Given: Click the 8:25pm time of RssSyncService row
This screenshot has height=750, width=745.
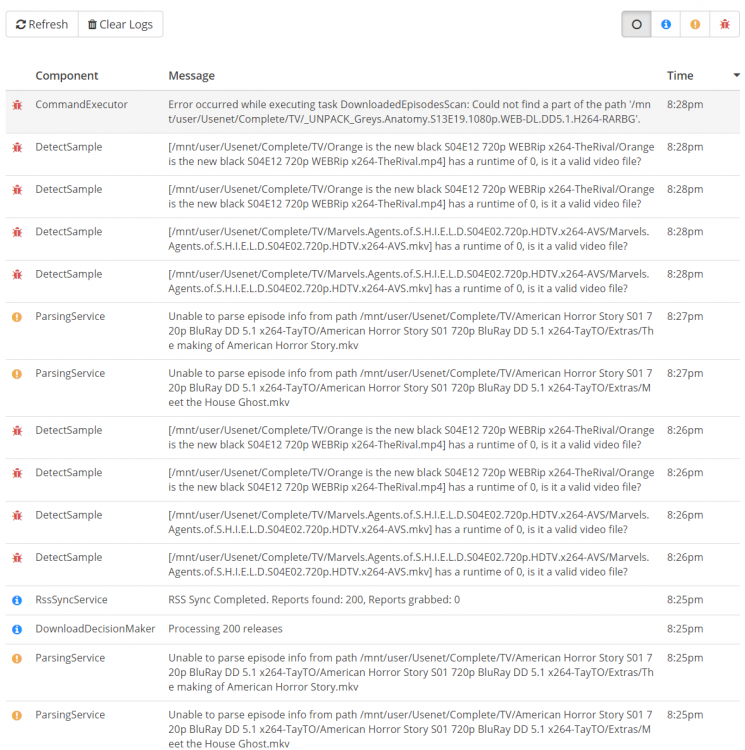Looking at the screenshot, I should coord(685,600).
